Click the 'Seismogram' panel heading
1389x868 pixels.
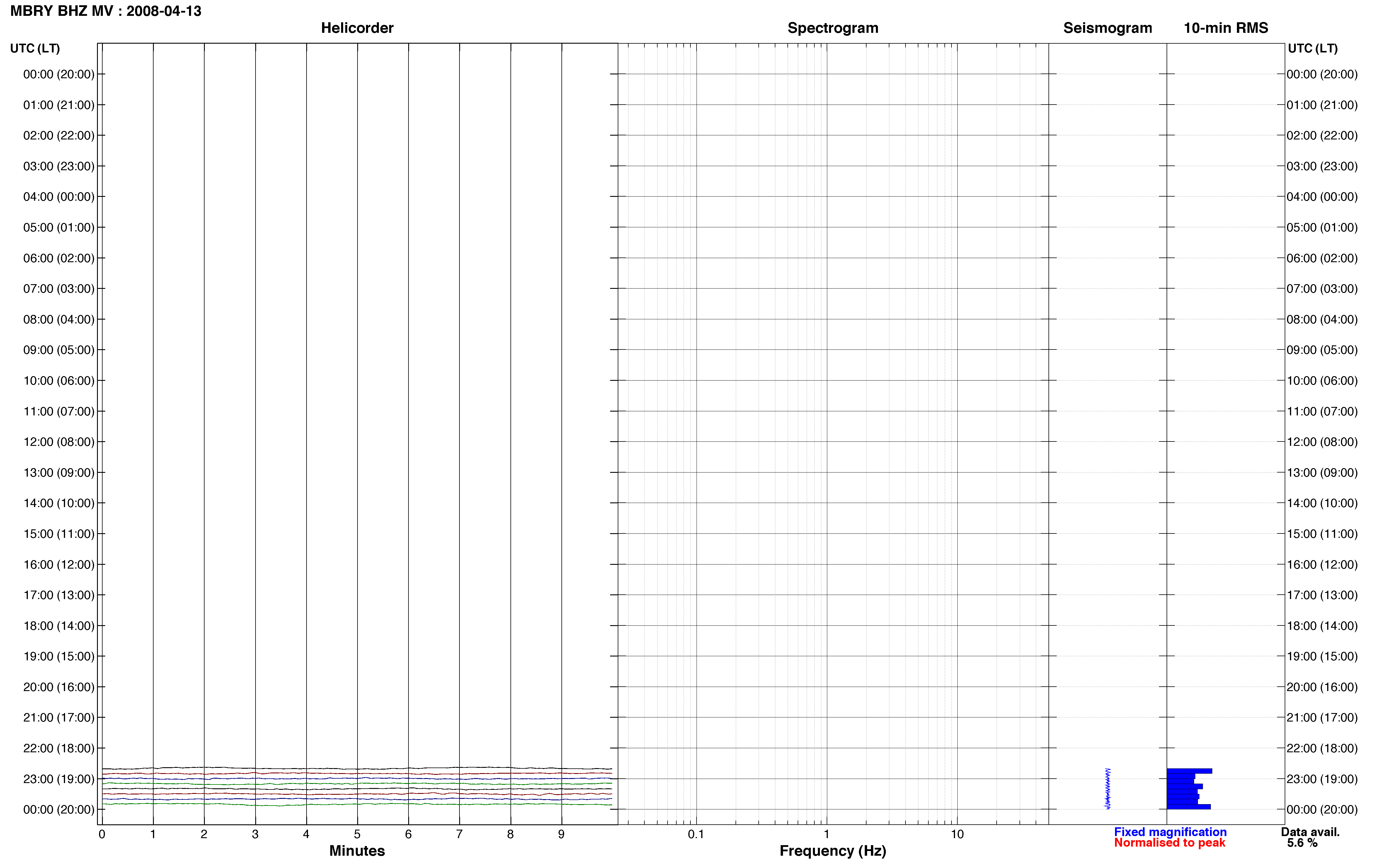[x=1108, y=28]
